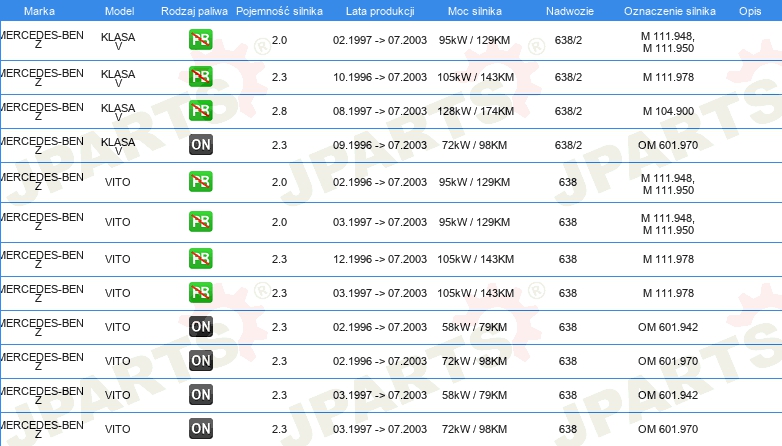Click OM 601.970 in KLASA V row
782x446 pixels.
pos(668,145)
